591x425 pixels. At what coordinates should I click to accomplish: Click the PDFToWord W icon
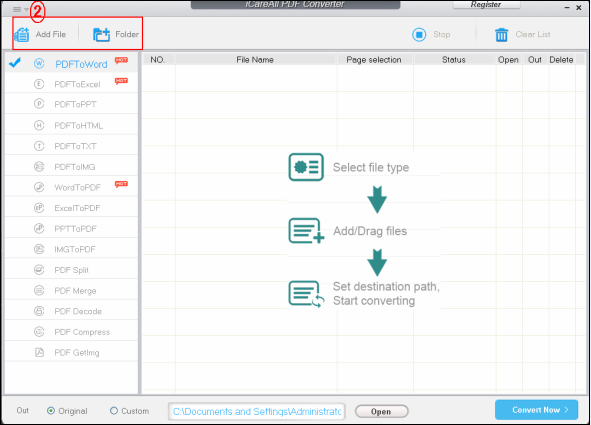click(x=39, y=64)
